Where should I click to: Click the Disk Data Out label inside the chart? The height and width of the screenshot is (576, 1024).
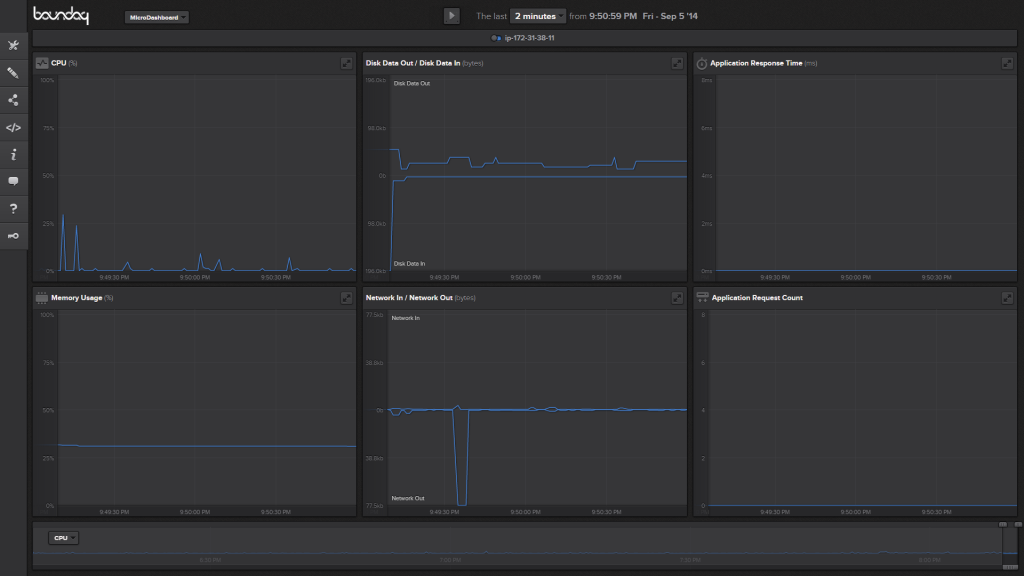pyautogui.click(x=411, y=84)
